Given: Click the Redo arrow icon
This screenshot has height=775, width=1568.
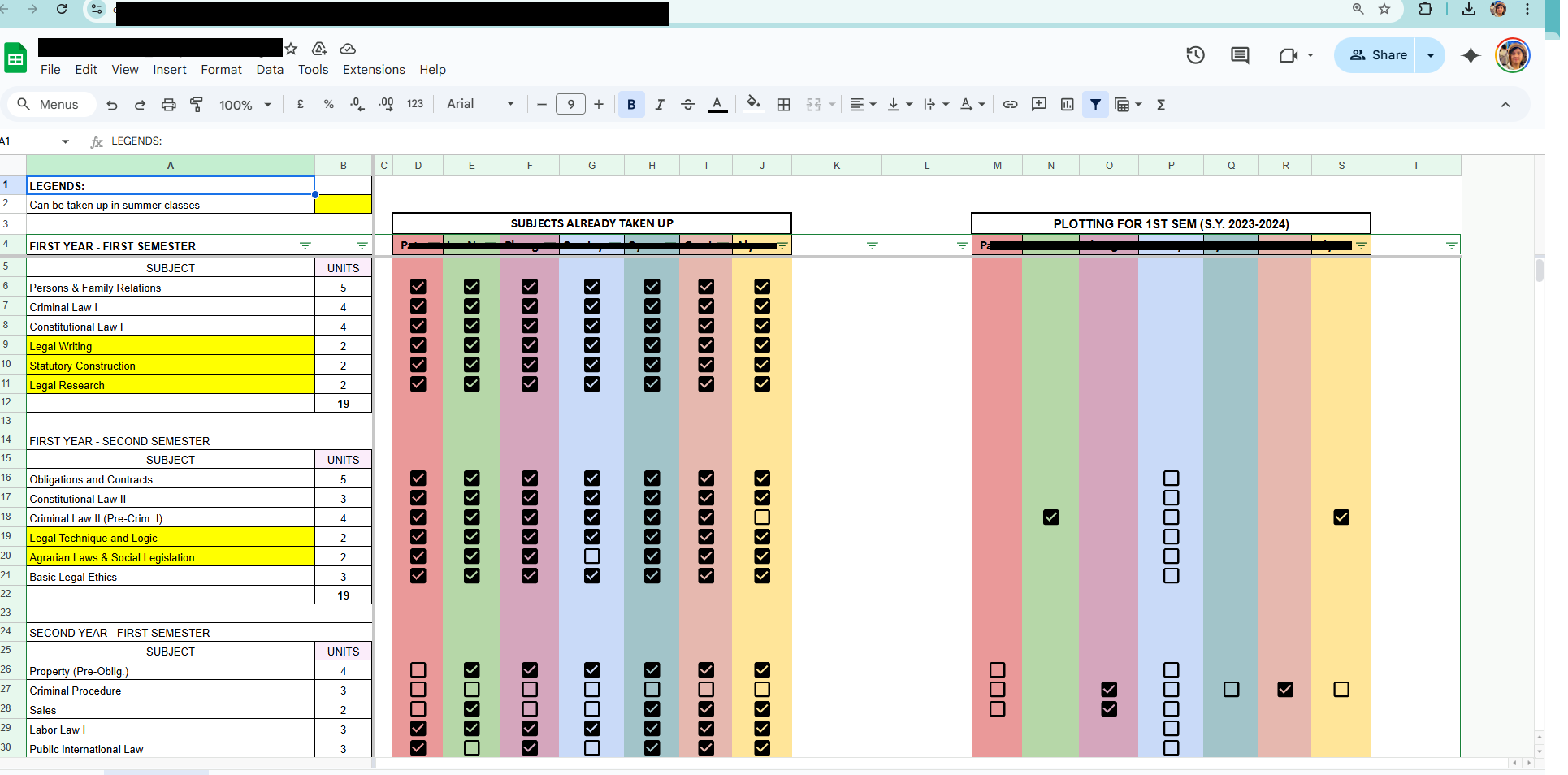Looking at the screenshot, I should click(x=140, y=105).
